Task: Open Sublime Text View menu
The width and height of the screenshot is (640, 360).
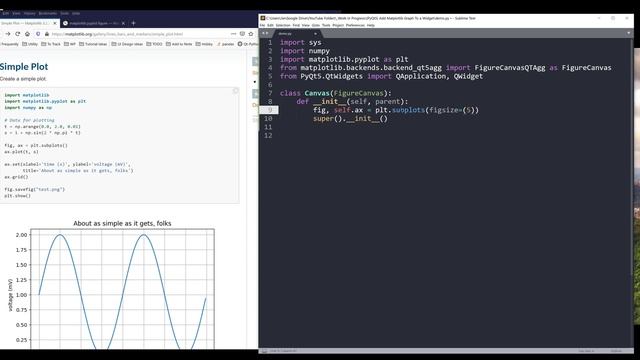Action: pyautogui.click(x=306, y=25)
